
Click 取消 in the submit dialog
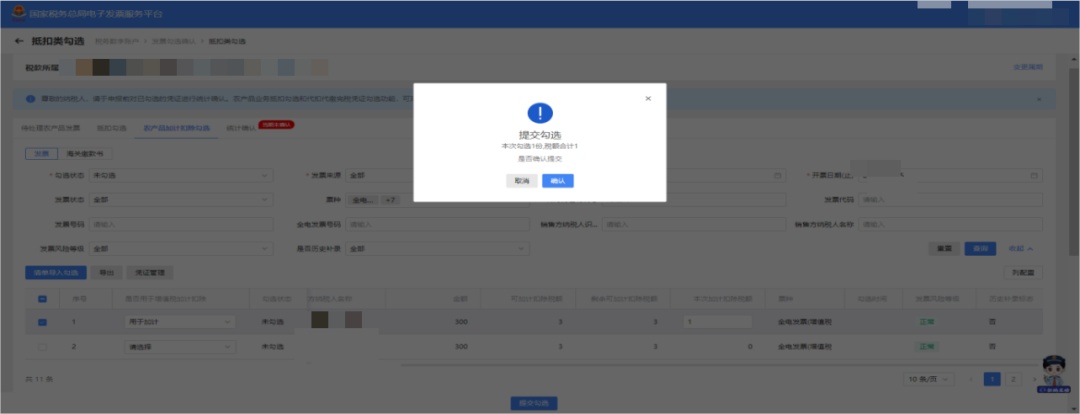point(521,180)
